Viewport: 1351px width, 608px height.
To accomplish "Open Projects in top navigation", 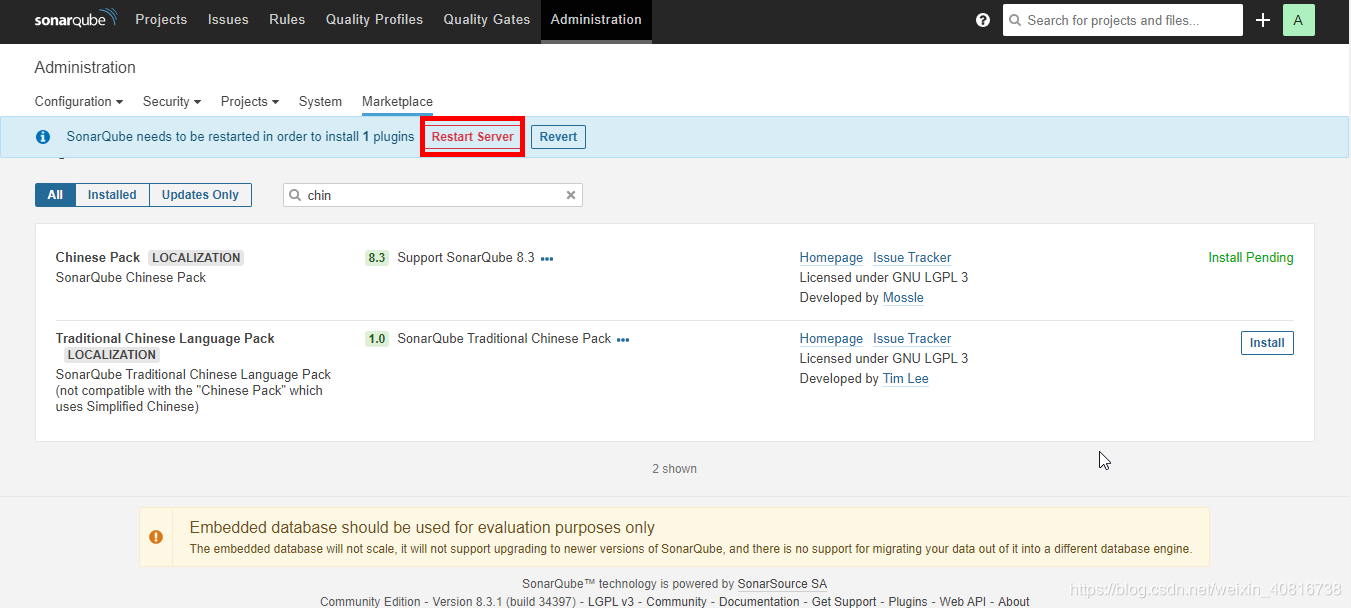I will pos(161,19).
